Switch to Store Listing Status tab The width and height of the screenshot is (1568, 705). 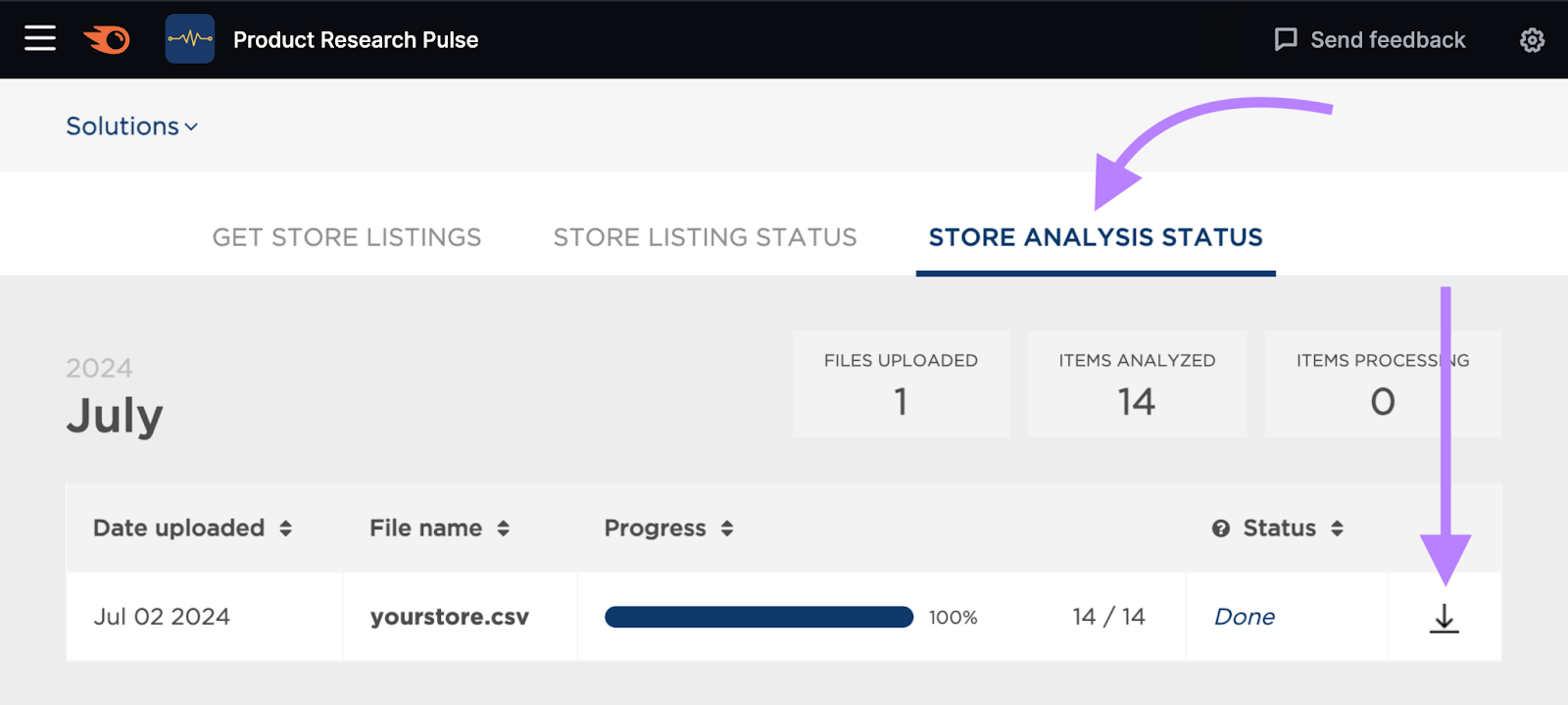click(705, 237)
